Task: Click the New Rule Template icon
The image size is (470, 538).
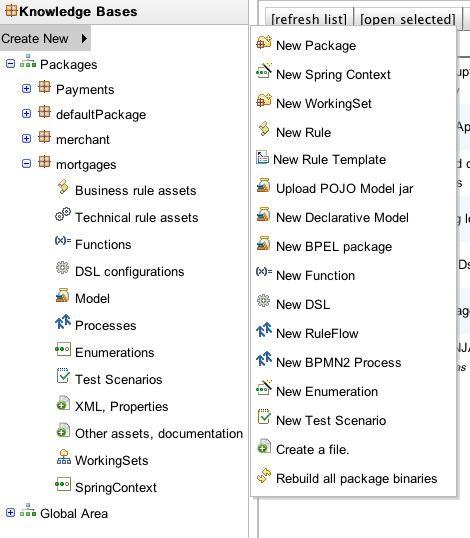Action: pos(262,157)
